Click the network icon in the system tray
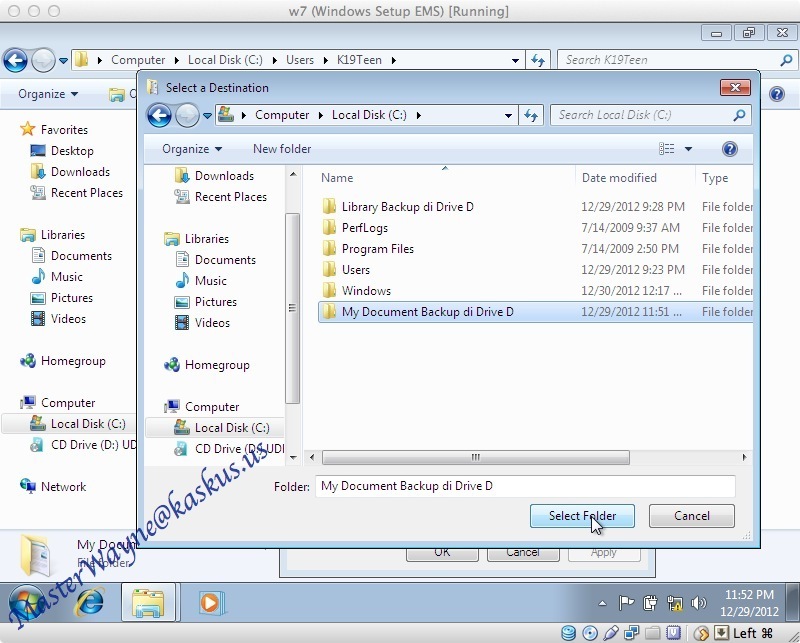This screenshot has height=643, width=800. tap(674, 603)
